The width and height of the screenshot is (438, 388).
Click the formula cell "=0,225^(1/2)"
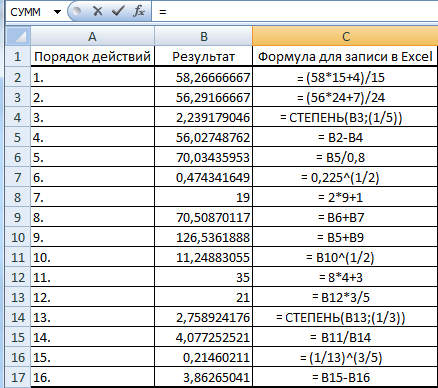click(345, 177)
